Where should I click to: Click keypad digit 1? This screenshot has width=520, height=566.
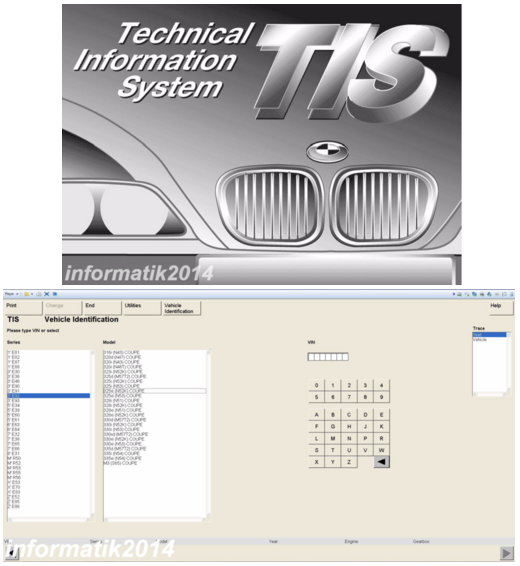click(x=333, y=385)
